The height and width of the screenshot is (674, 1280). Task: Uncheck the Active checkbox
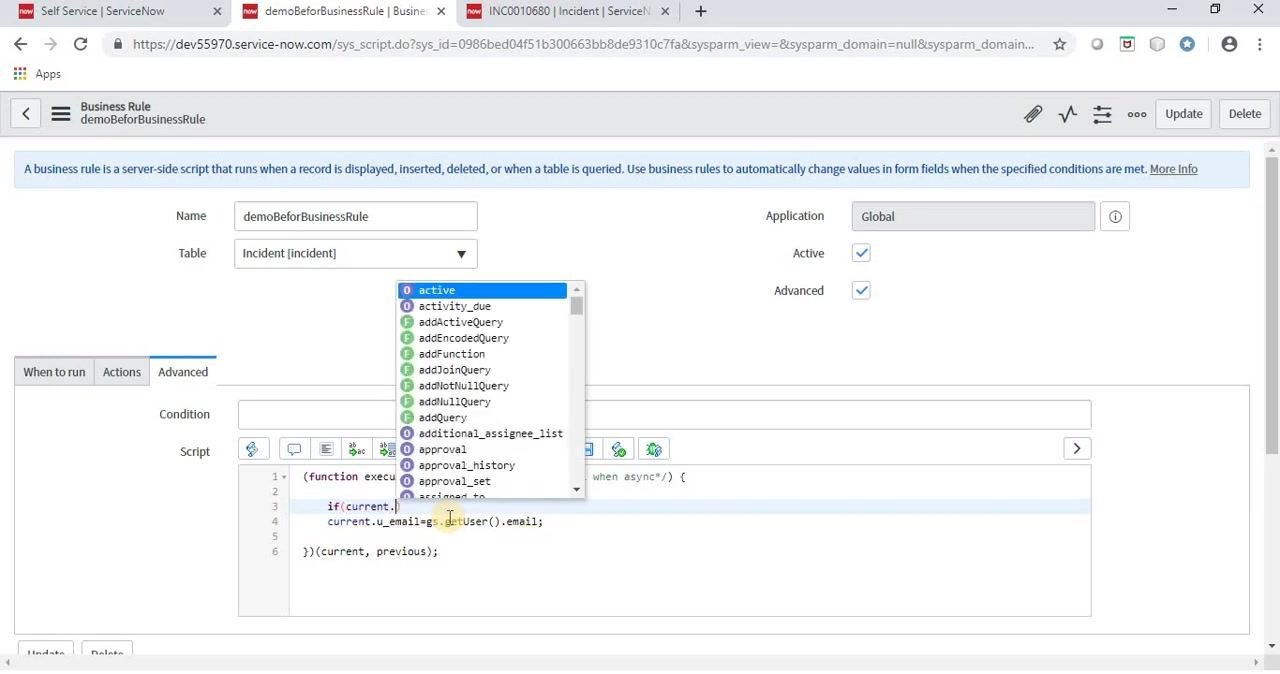point(861,253)
